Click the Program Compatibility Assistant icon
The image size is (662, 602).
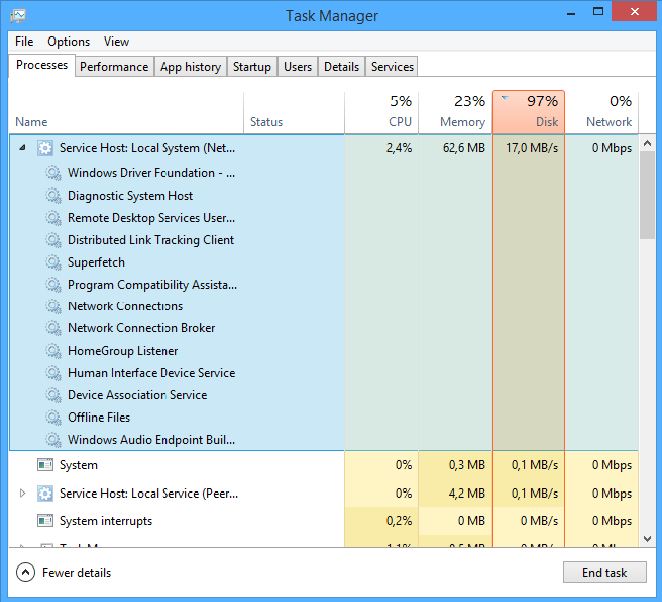coord(54,285)
